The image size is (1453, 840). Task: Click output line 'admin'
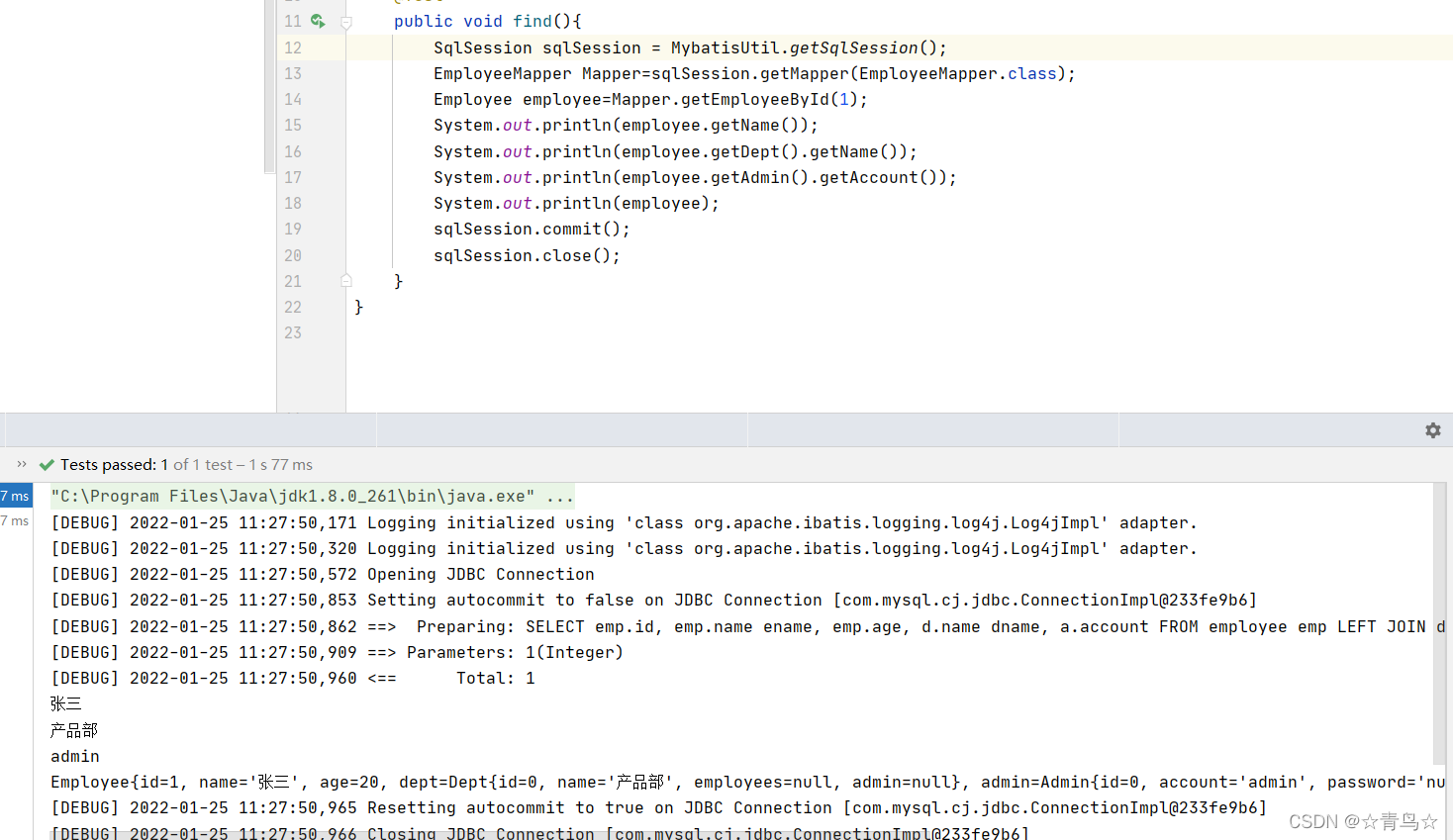tap(75, 756)
